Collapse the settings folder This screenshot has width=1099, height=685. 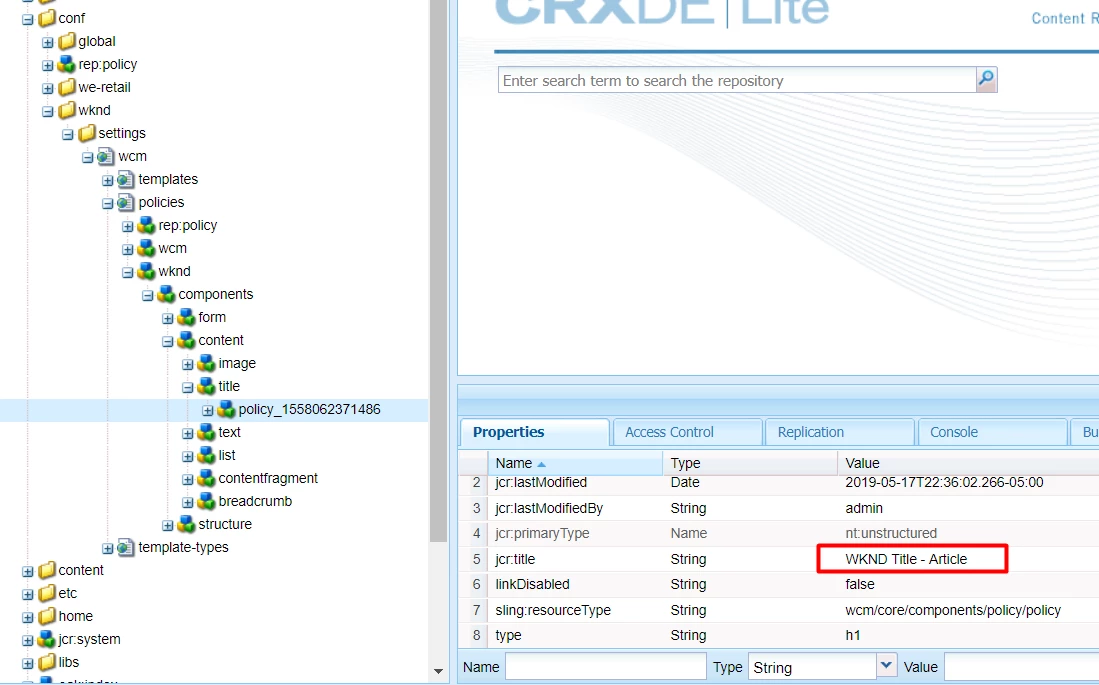coord(68,135)
